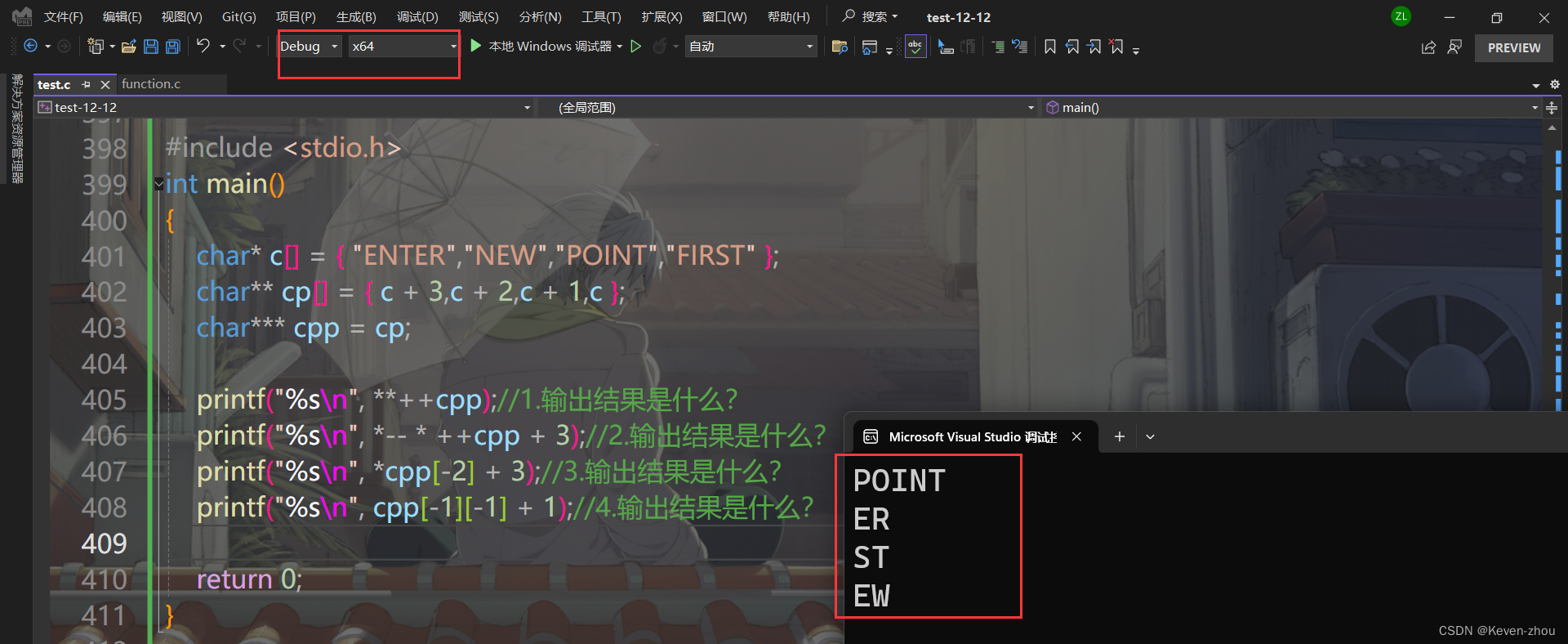
Task: Open the 生成(B) menu
Action: pos(356,17)
